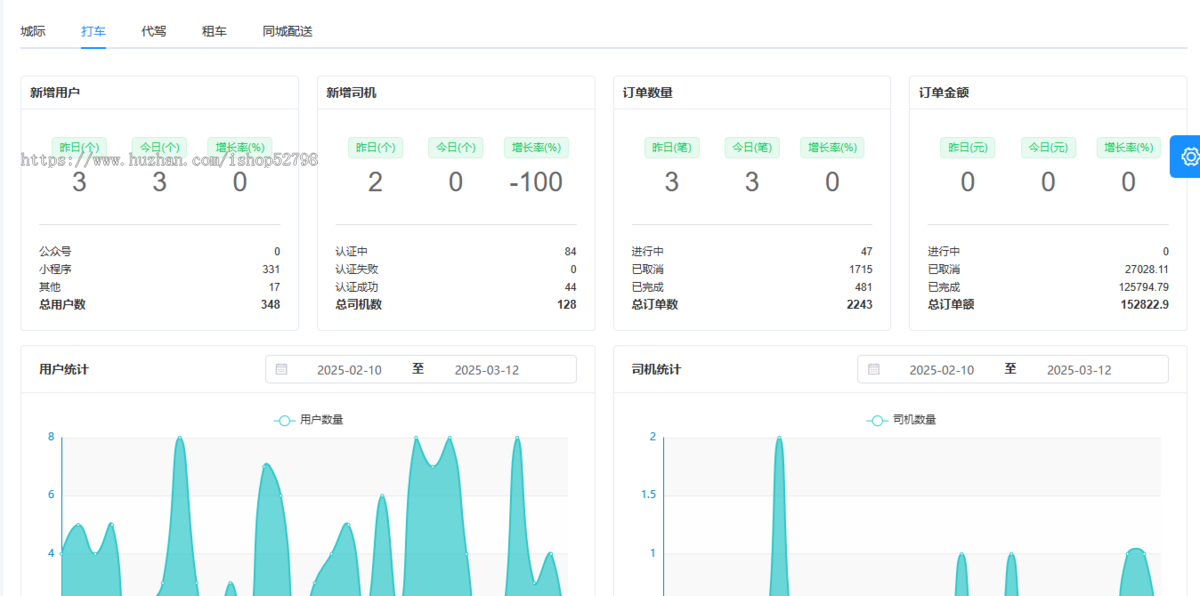Click the 用户数量 area chart
The height and width of the screenshot is (596, 1200).
[315, 516]
